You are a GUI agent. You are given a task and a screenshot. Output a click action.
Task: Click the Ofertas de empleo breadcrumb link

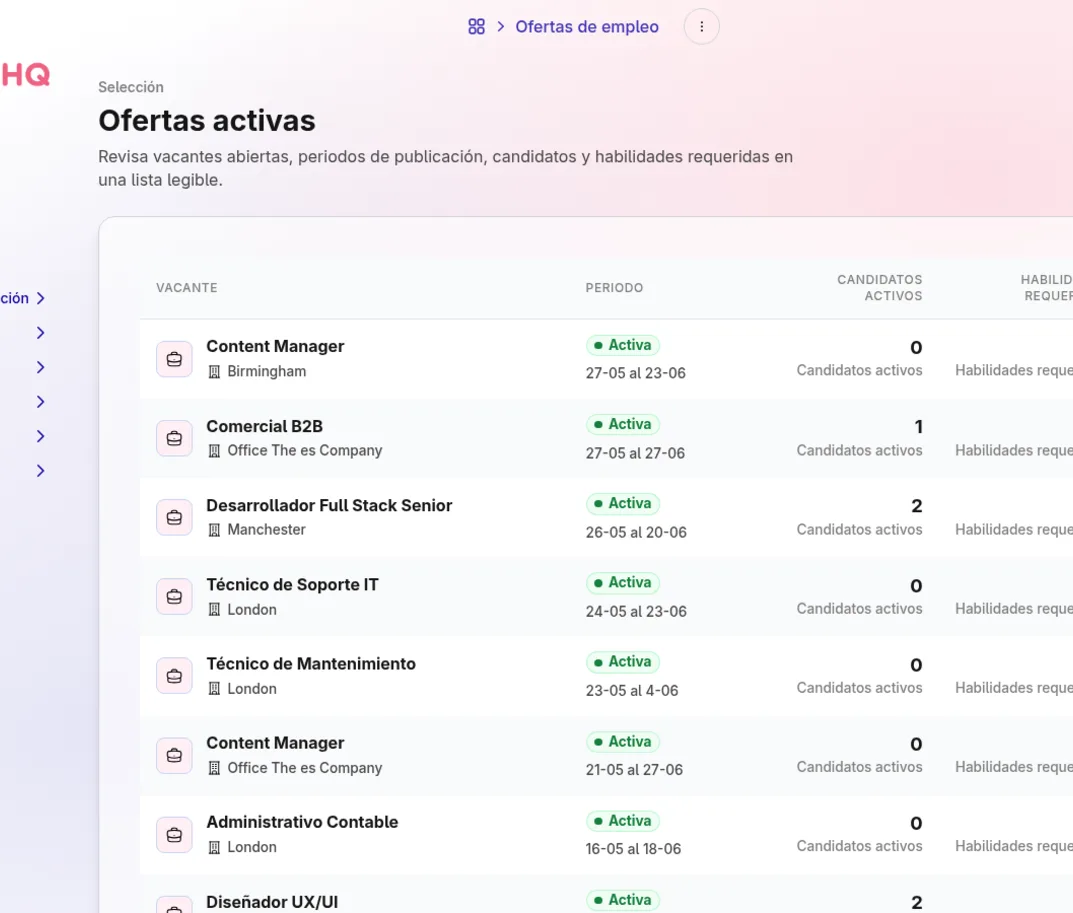click(586, 27)
